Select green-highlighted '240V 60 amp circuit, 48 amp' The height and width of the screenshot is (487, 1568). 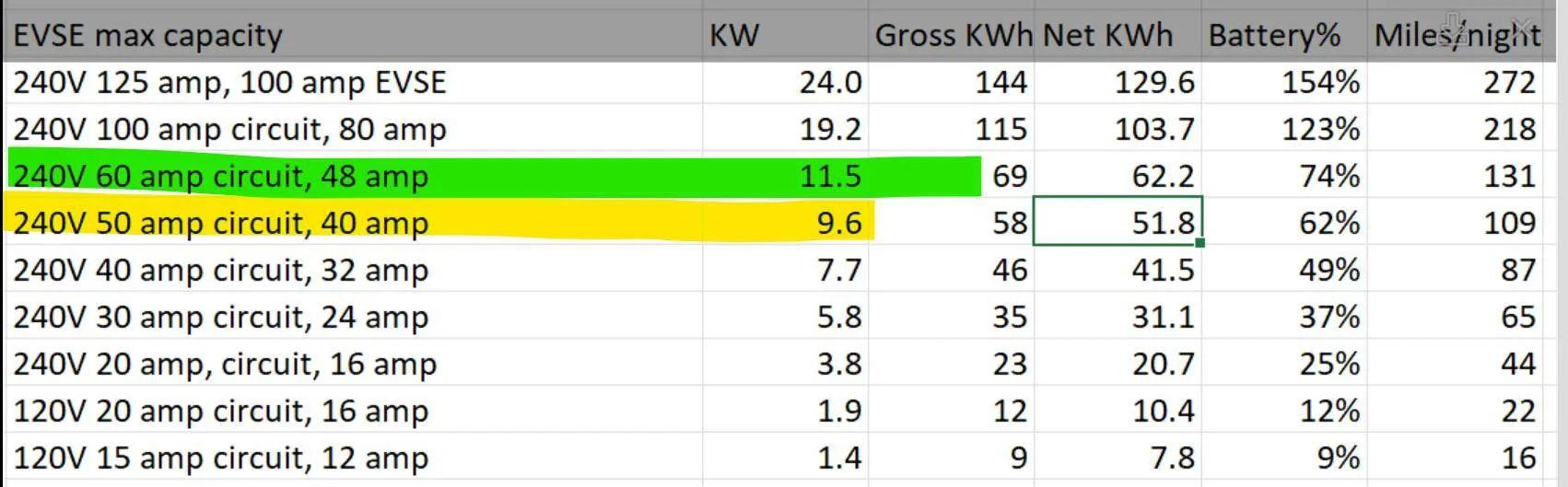click(x=220, y=177)
